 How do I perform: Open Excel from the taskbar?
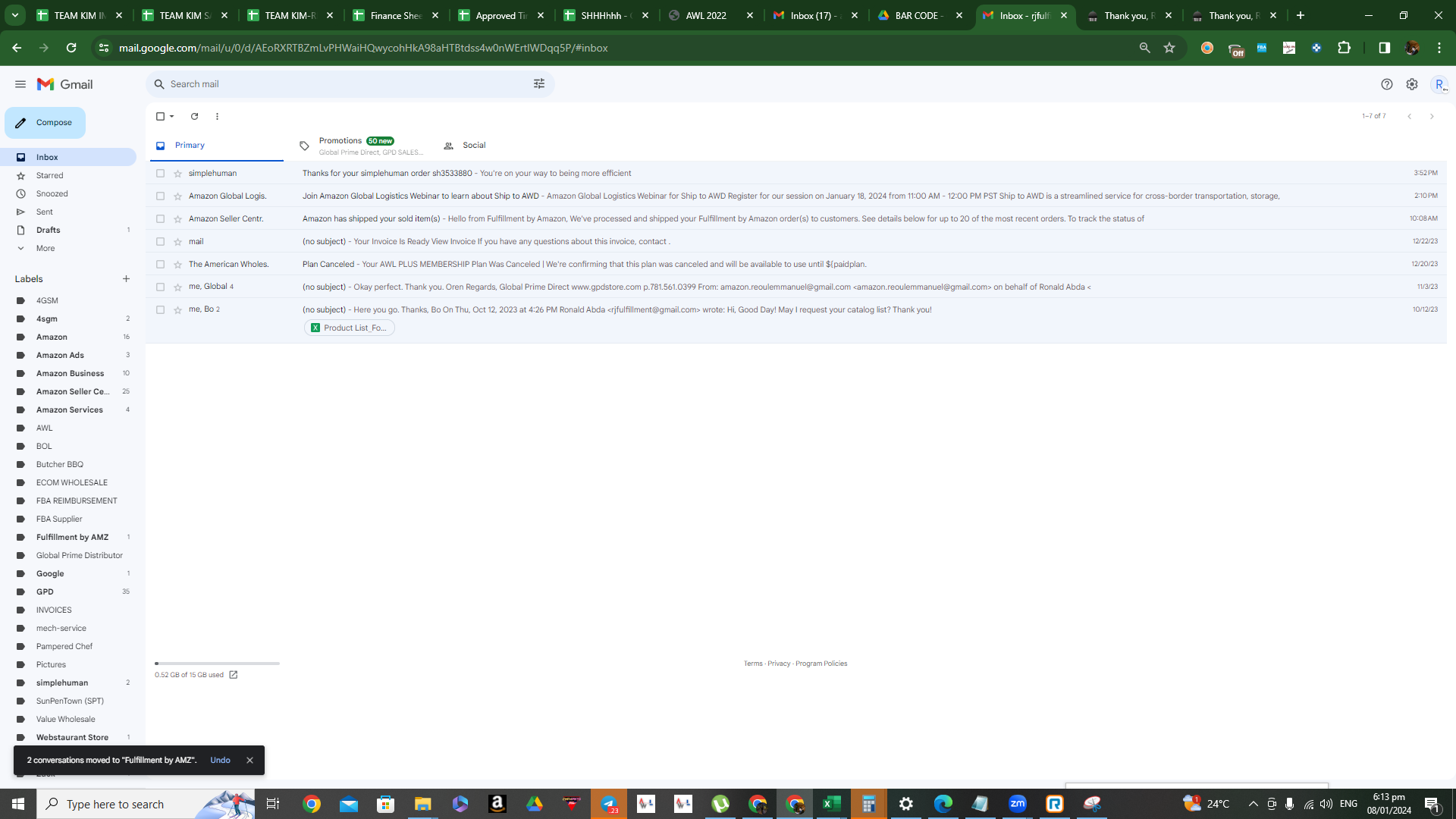832,804
